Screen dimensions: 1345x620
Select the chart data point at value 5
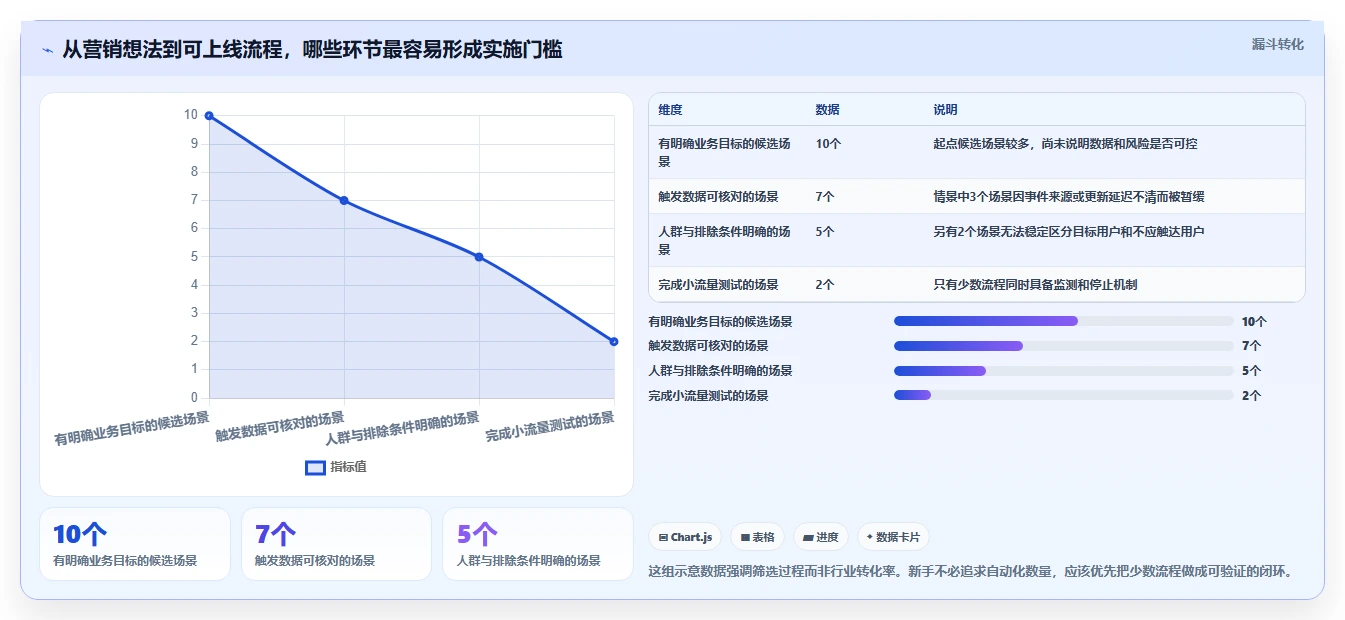[479, 257]
